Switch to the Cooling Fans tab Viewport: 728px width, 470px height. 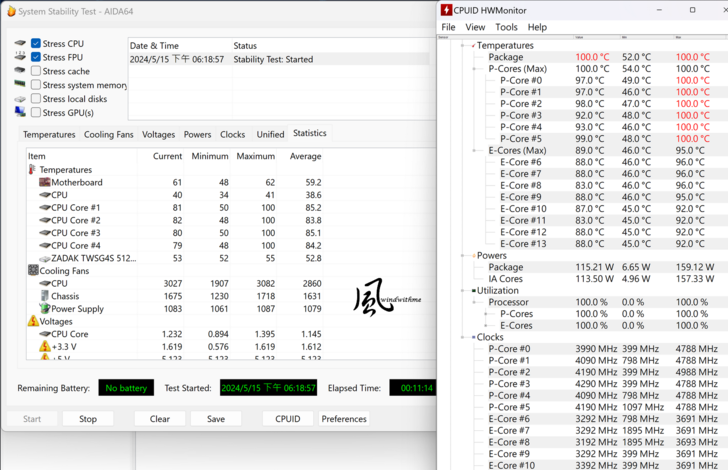[x=108, y=134]
